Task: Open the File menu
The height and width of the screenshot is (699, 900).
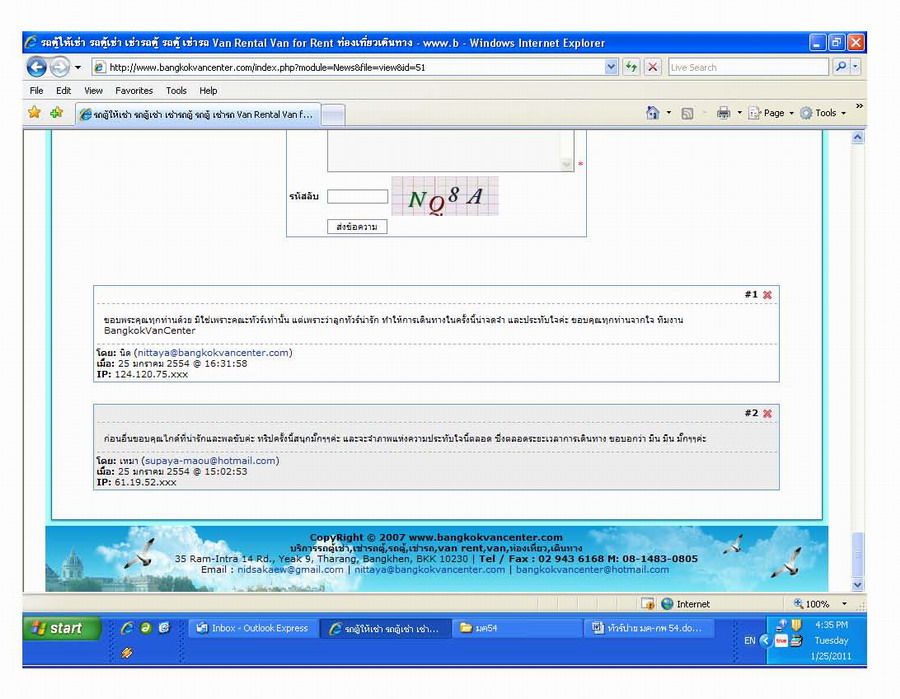Action: 36,91
